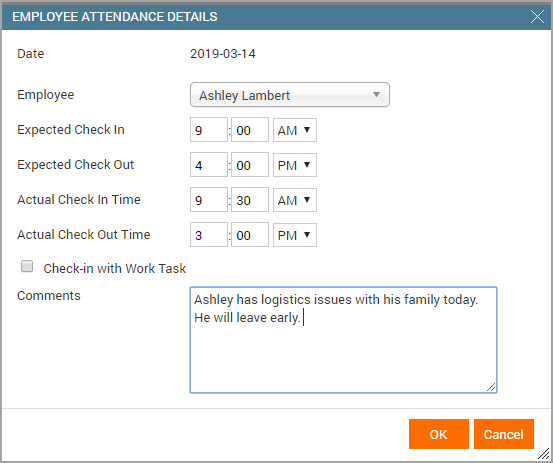Focus the Expected Check Out minutes field

(250, 165)
